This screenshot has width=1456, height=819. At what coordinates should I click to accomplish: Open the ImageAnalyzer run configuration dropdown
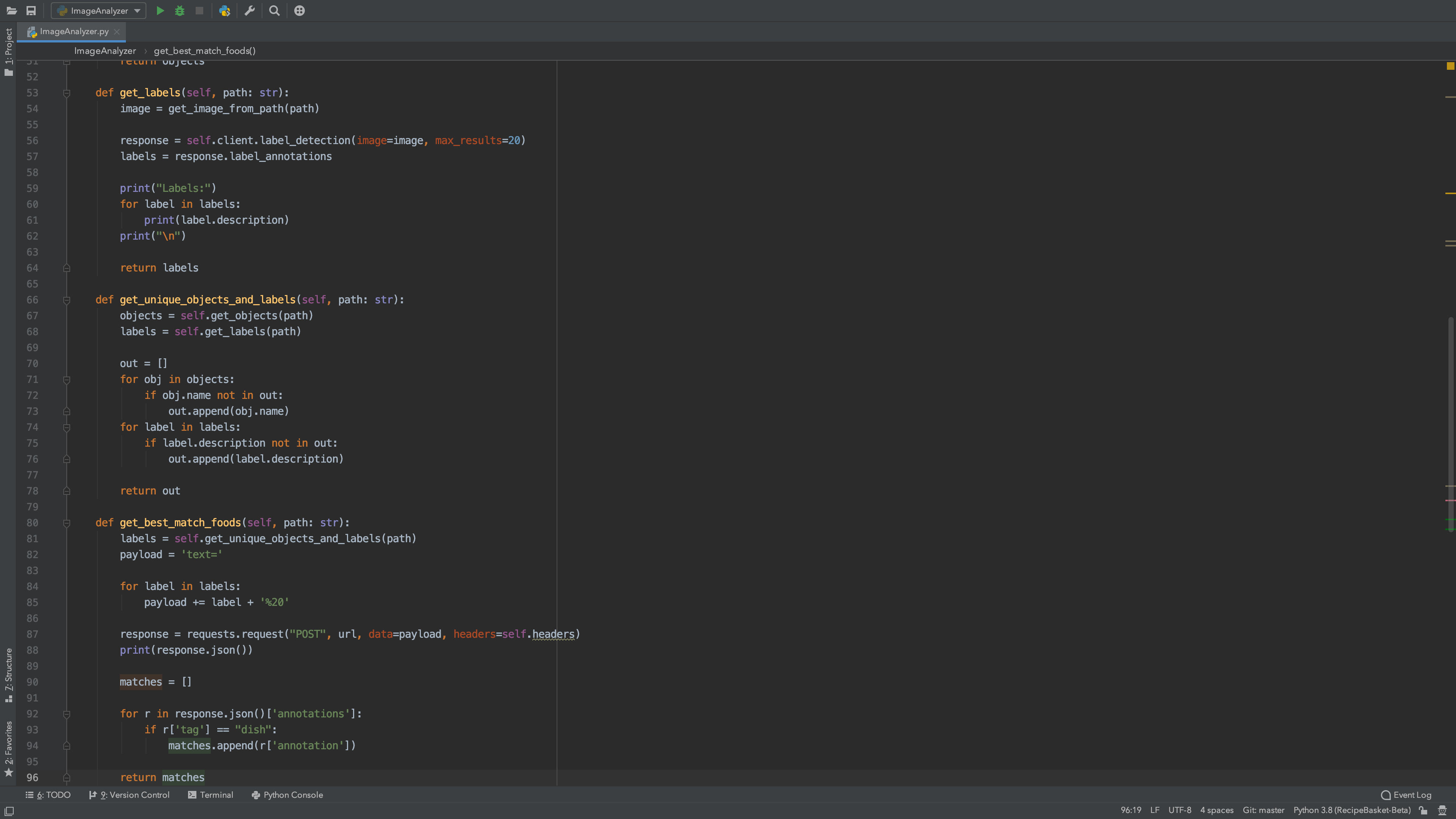(99, 11)
